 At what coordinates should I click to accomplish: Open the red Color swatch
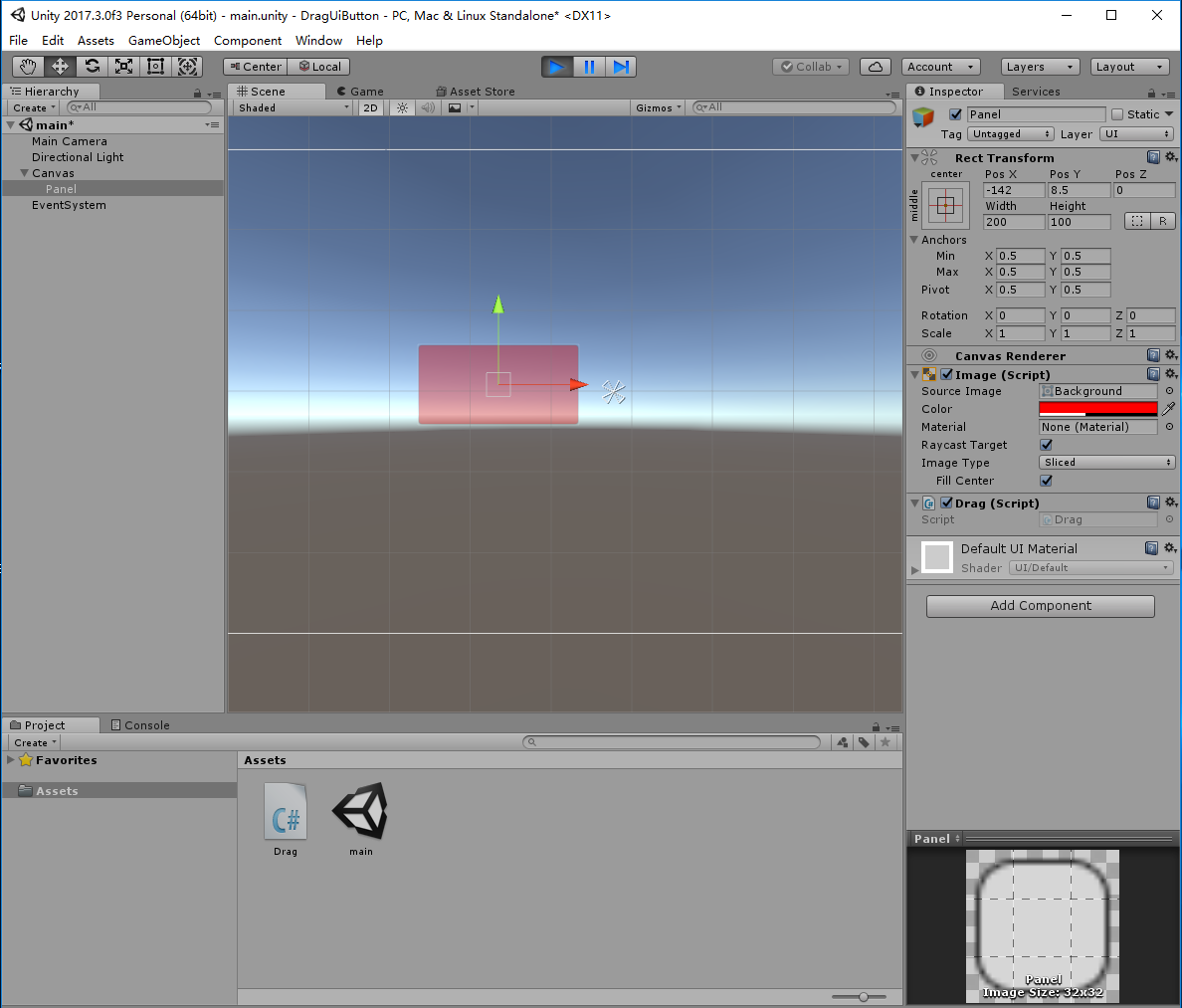coord(1097,409)
